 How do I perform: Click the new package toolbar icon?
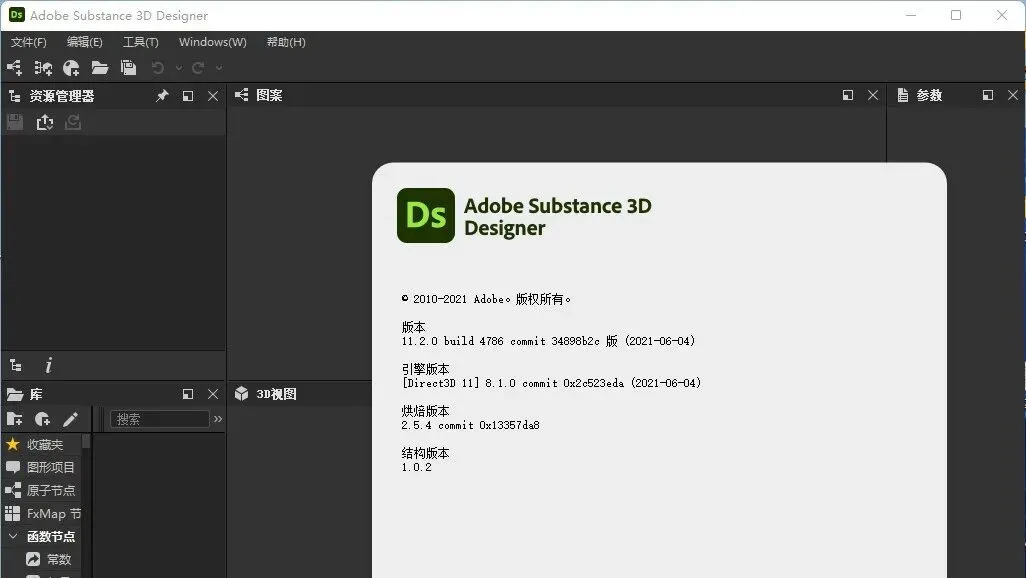71,67
